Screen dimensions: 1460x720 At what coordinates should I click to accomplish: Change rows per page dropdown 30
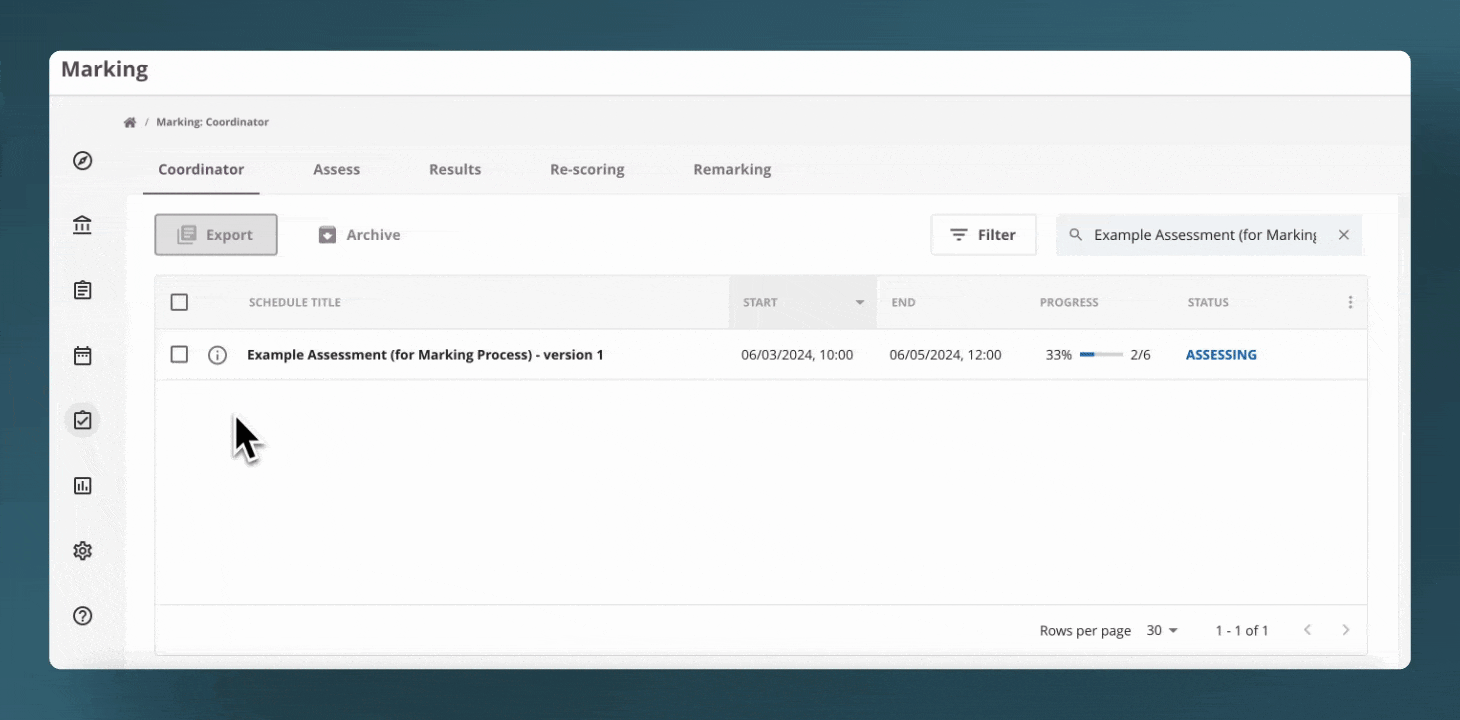[1163, 631]
